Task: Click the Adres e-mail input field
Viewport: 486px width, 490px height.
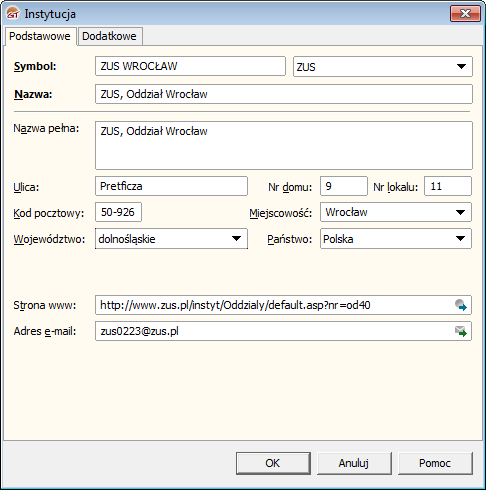Action: [274, 331]
